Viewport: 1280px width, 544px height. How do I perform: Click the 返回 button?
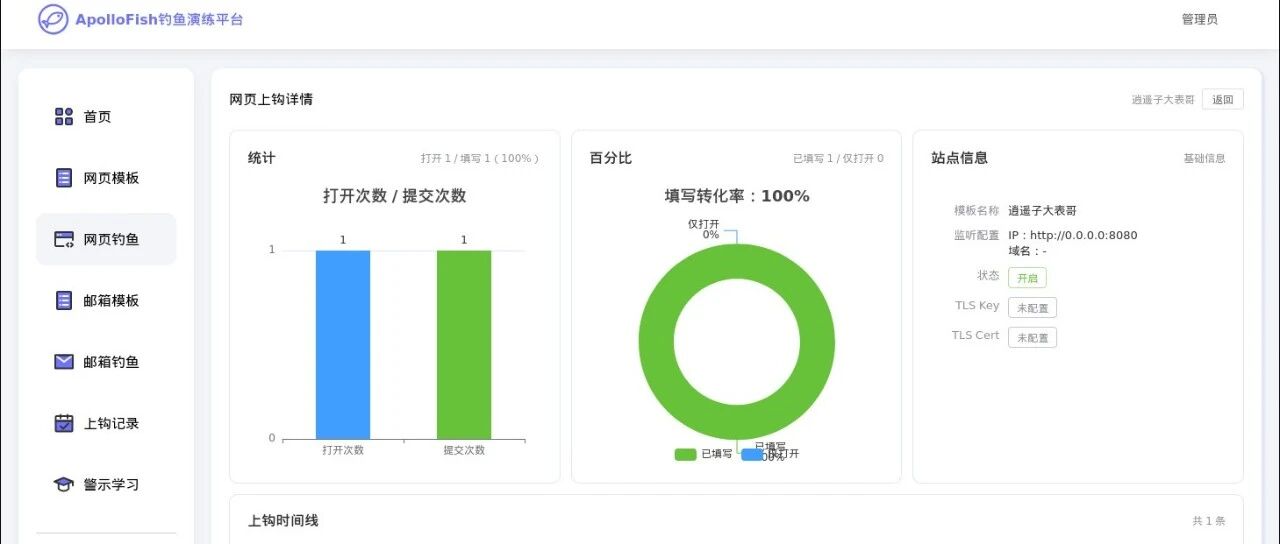click(1223, 99)
